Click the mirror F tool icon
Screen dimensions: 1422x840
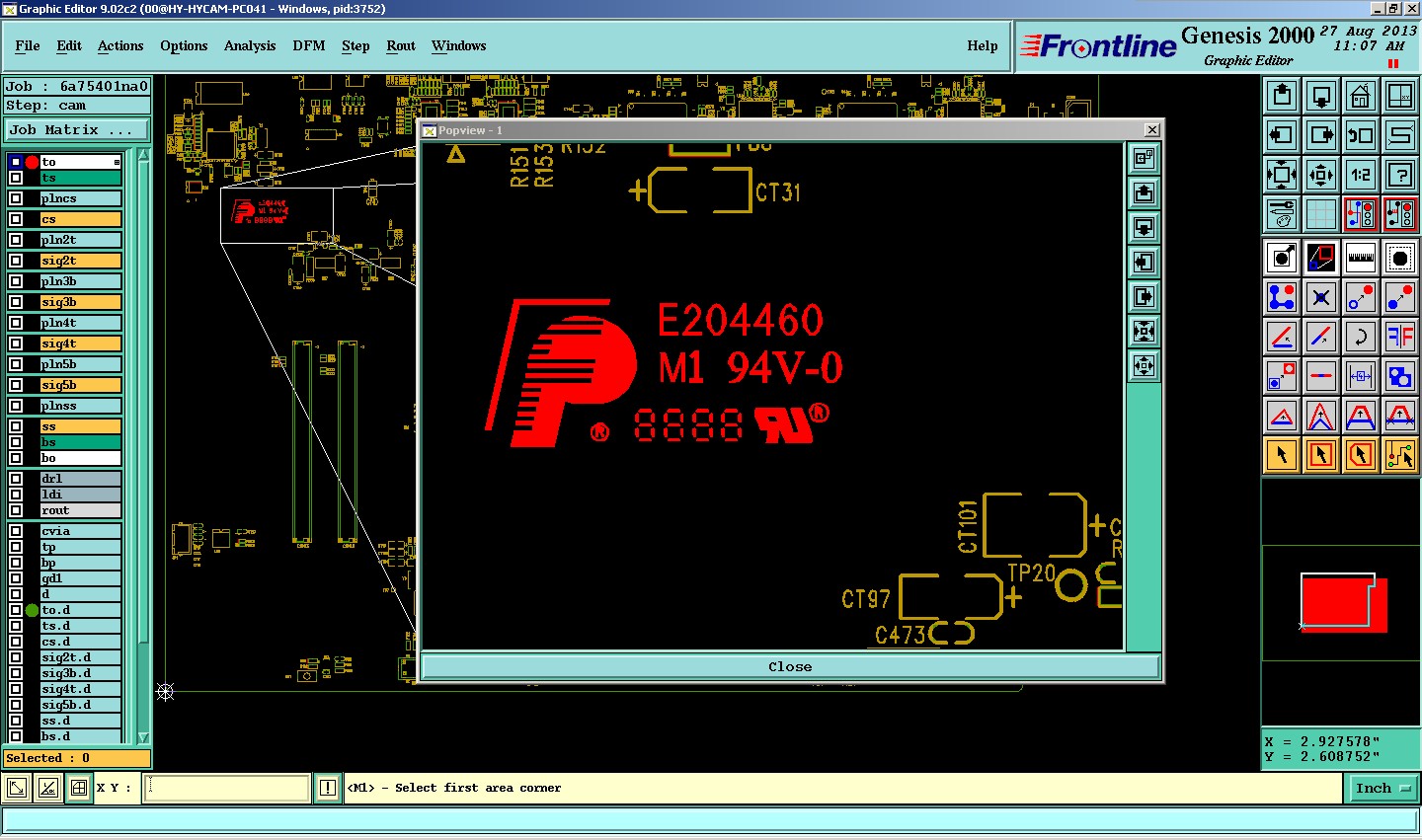pyautogui.click(x=1400, y=337)
